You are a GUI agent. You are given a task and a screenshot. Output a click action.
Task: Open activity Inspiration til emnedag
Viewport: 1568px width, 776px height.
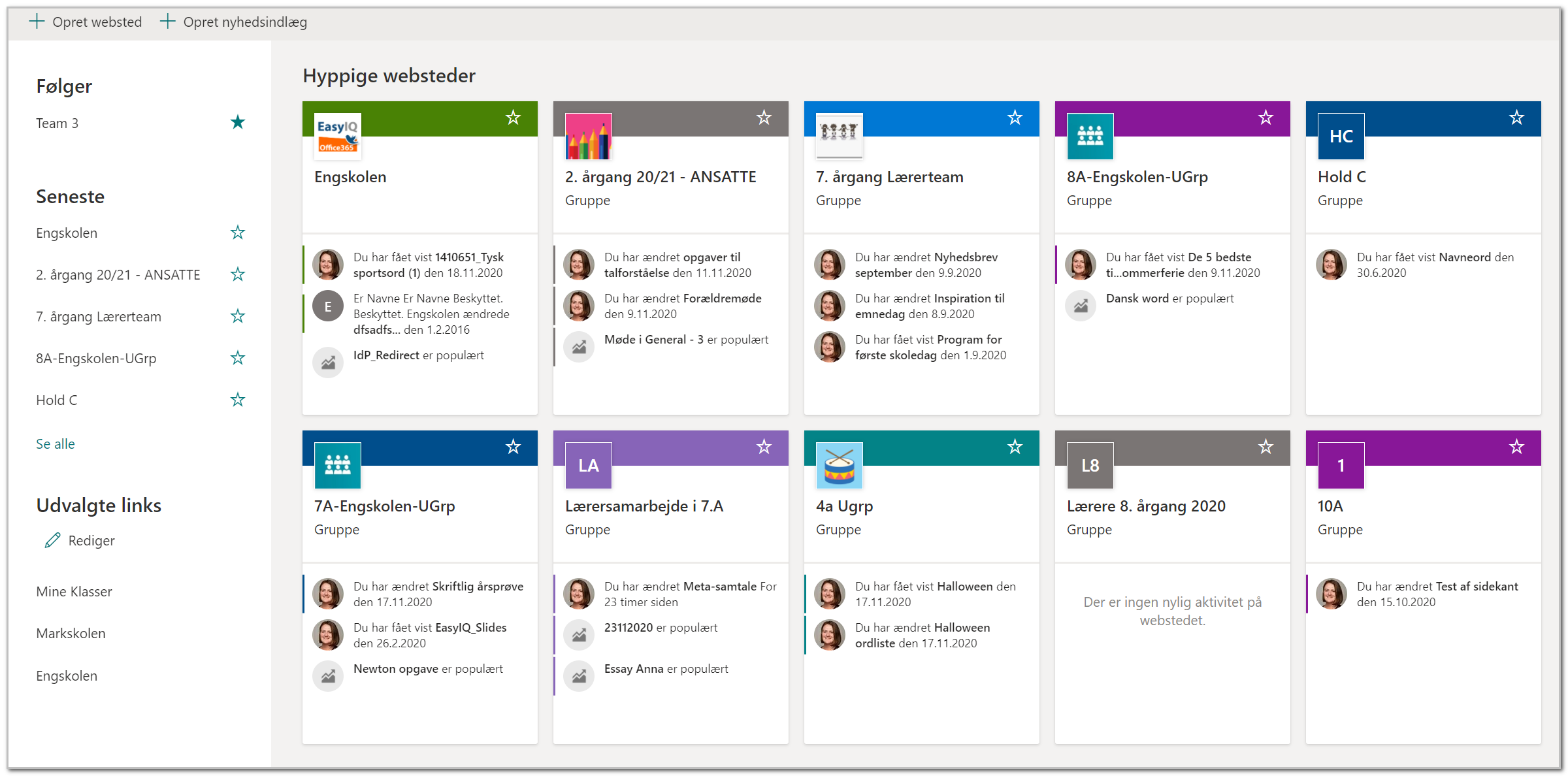click(930, 306)
